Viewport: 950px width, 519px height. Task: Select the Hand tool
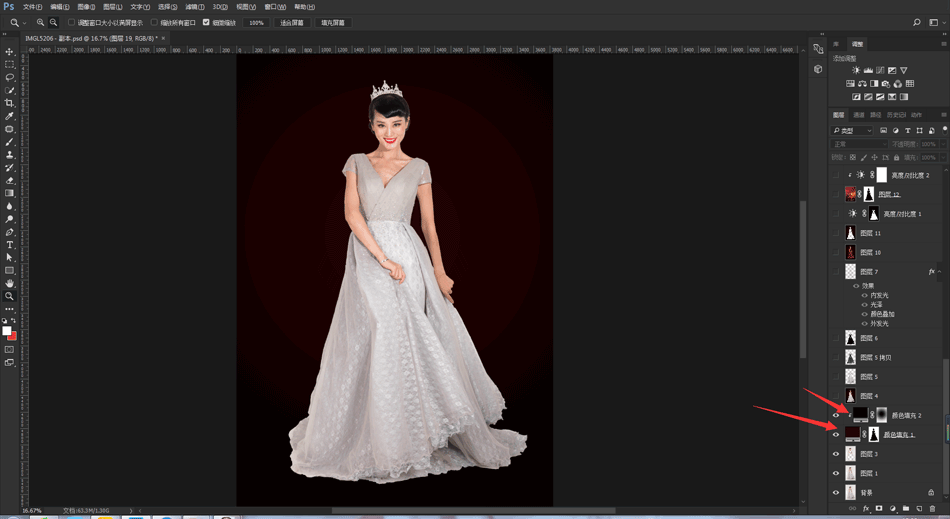point(10,283)
